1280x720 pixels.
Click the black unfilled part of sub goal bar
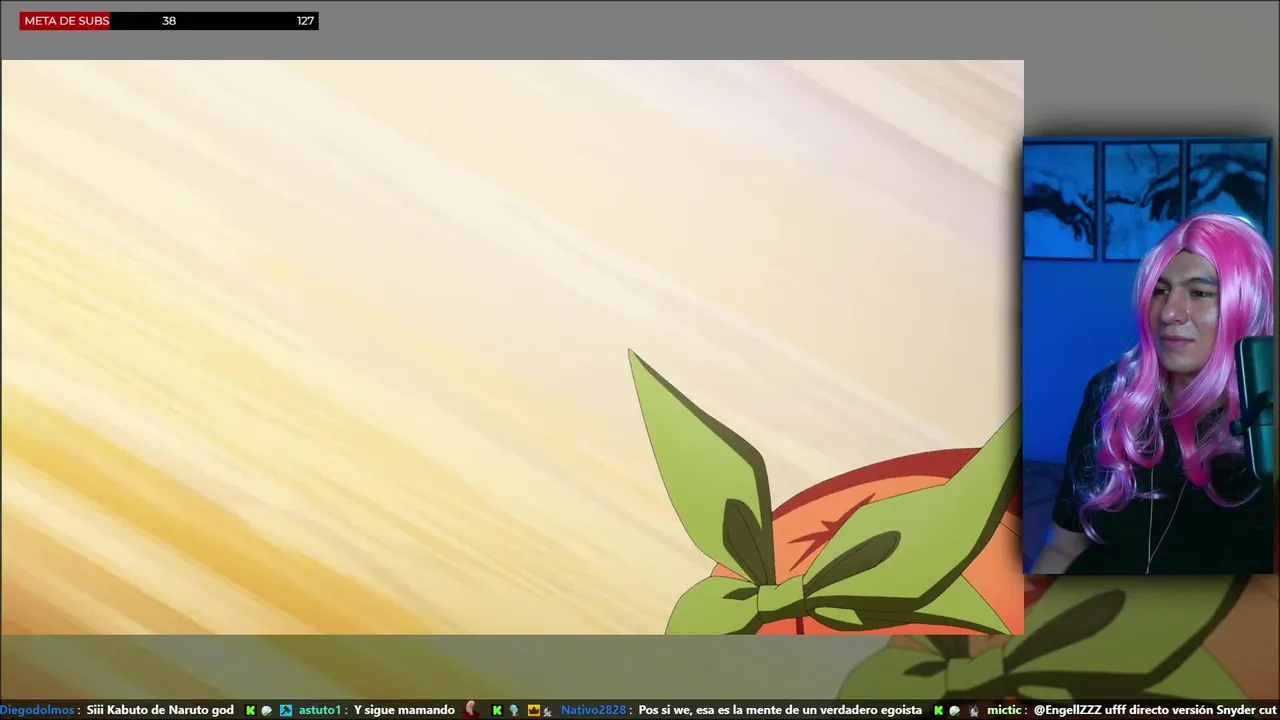(x=214, y=20)
